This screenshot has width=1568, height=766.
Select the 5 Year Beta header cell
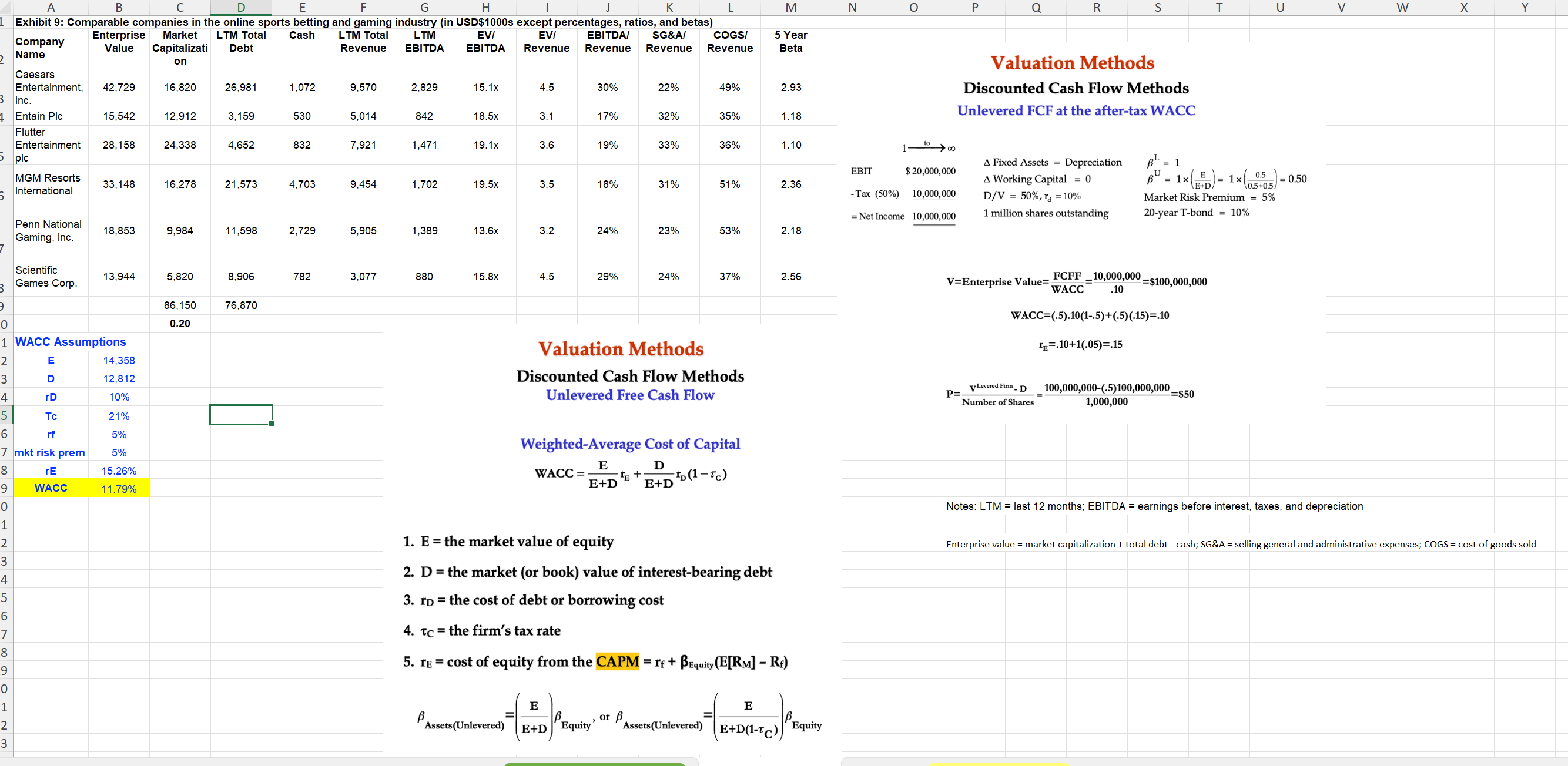790,41
